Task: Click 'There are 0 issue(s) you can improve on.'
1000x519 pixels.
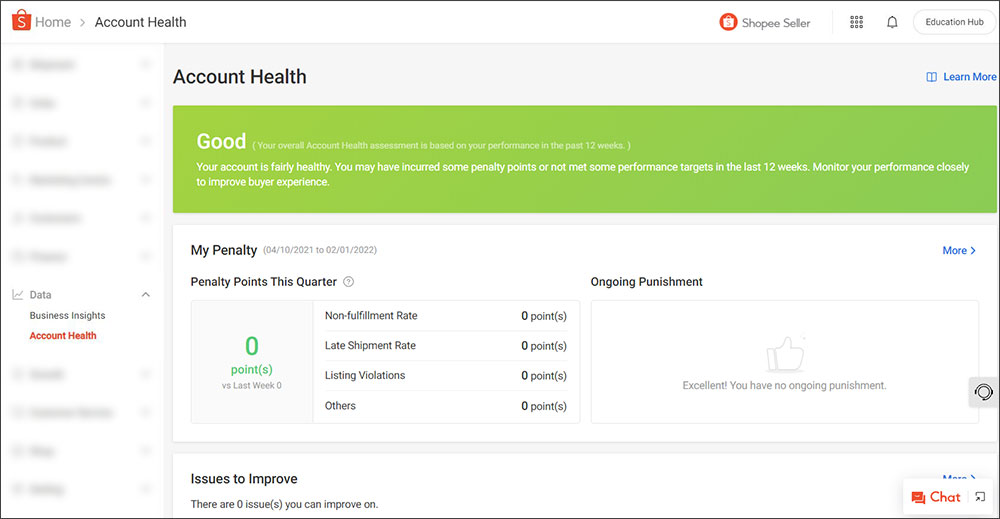Action: [x=284, y=504]
